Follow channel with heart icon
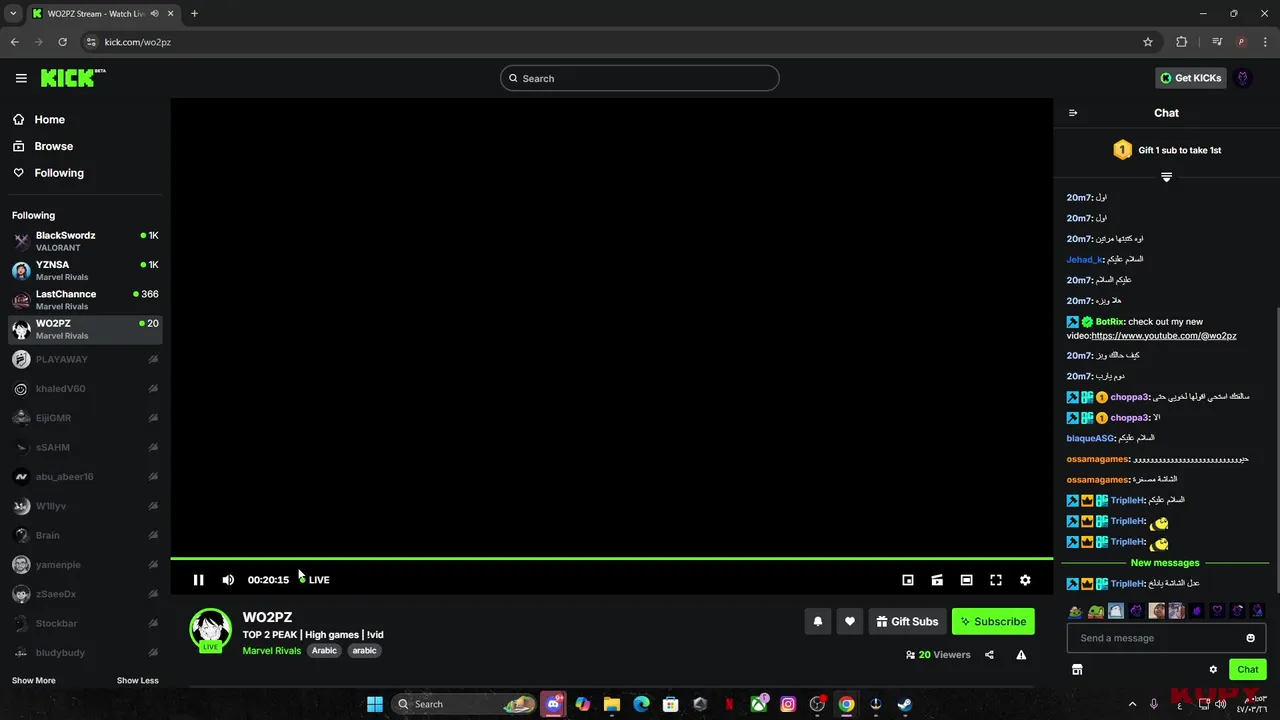1280x720 pixels. pyautogui.click(x=850, y=621)
